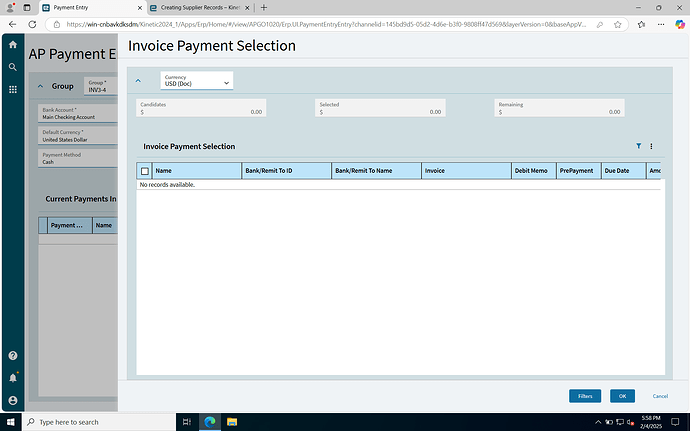Image resolution: width=690 pixels, height=431 pixels.
Task: Click the Bank Account field
Action: (78, 113)
